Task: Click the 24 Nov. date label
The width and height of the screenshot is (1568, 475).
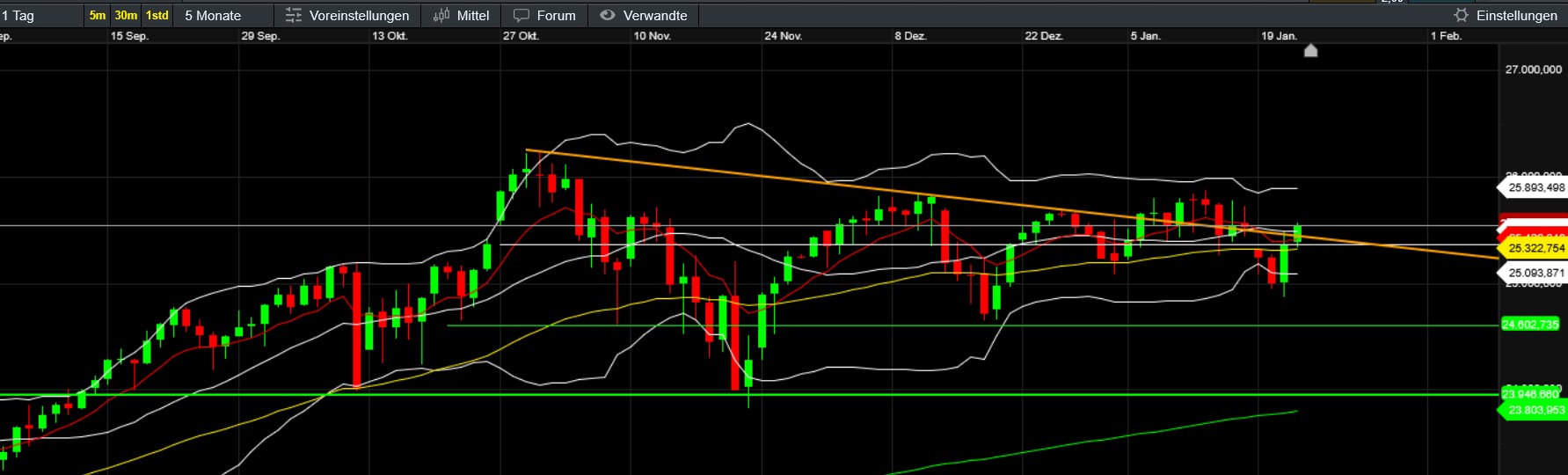Action: [x=783, y=36]
